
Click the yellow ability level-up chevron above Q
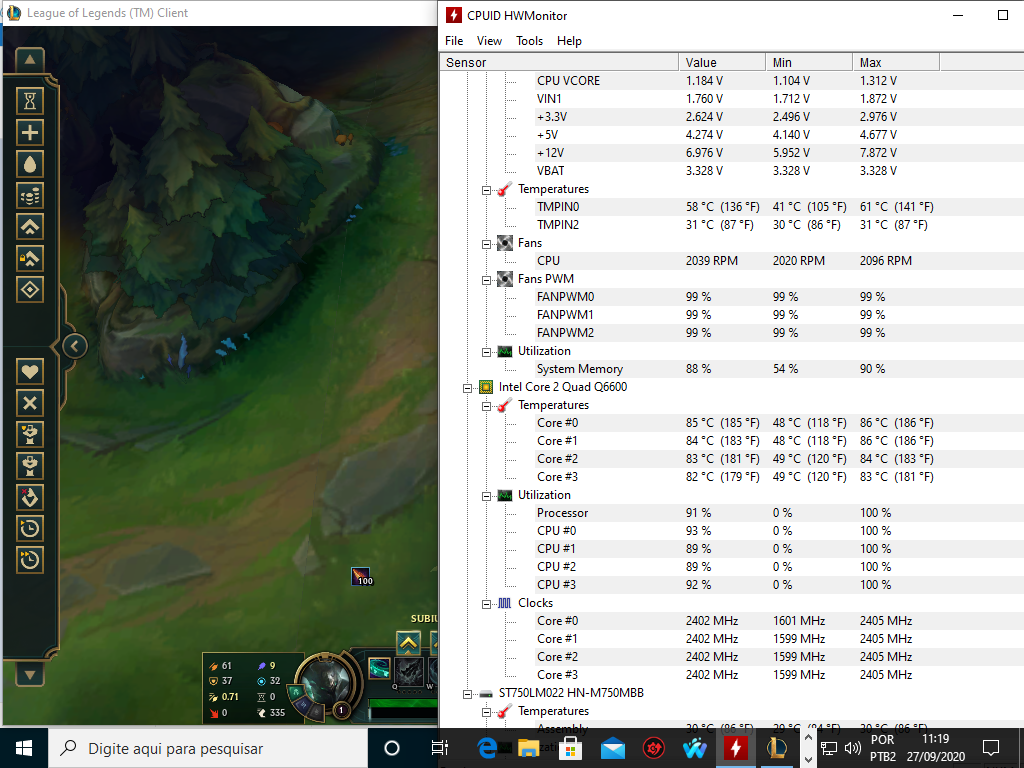(x=408, y=643)
